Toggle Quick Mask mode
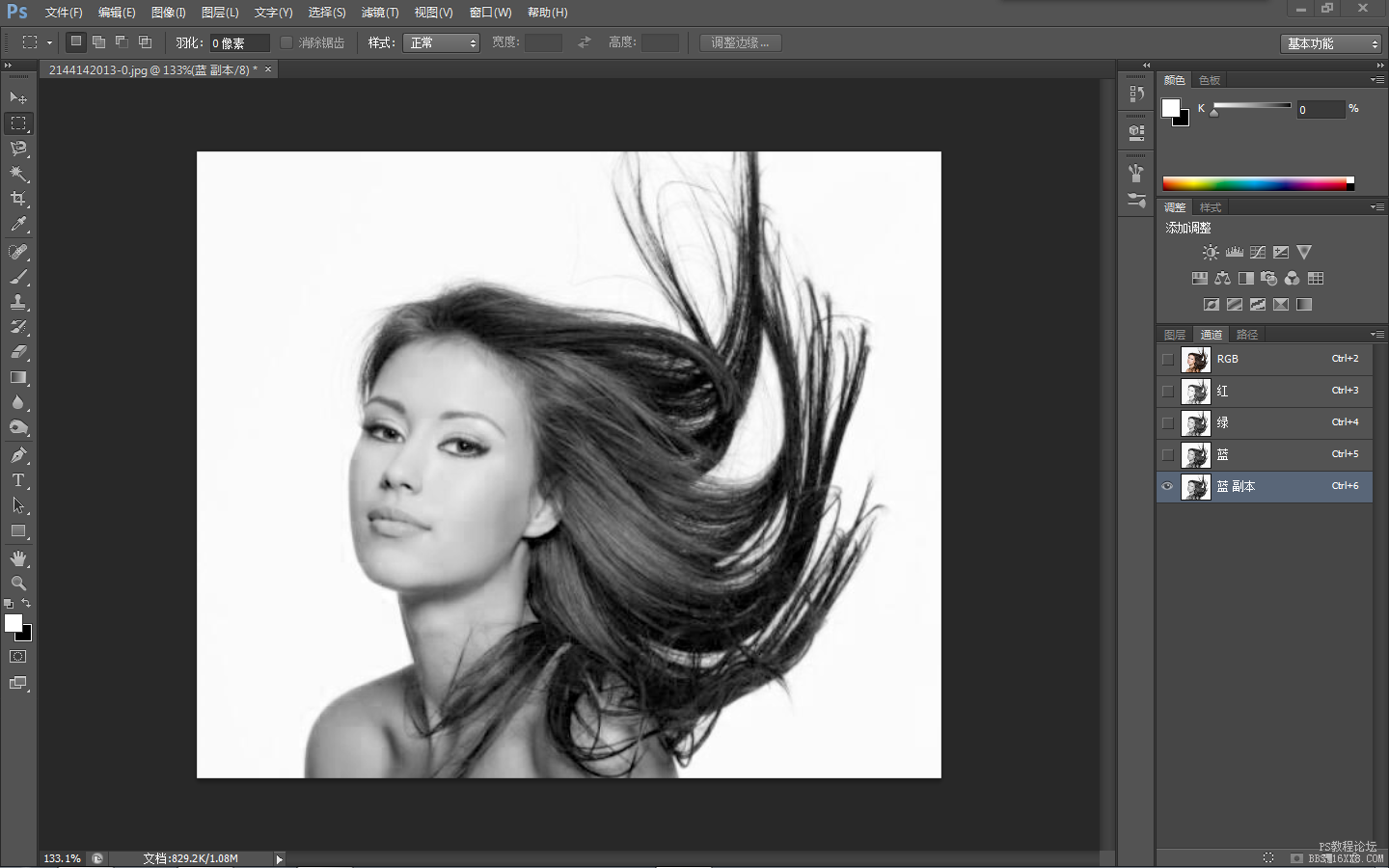Viewport: 1389px width, 868px height. click(18, 657)
